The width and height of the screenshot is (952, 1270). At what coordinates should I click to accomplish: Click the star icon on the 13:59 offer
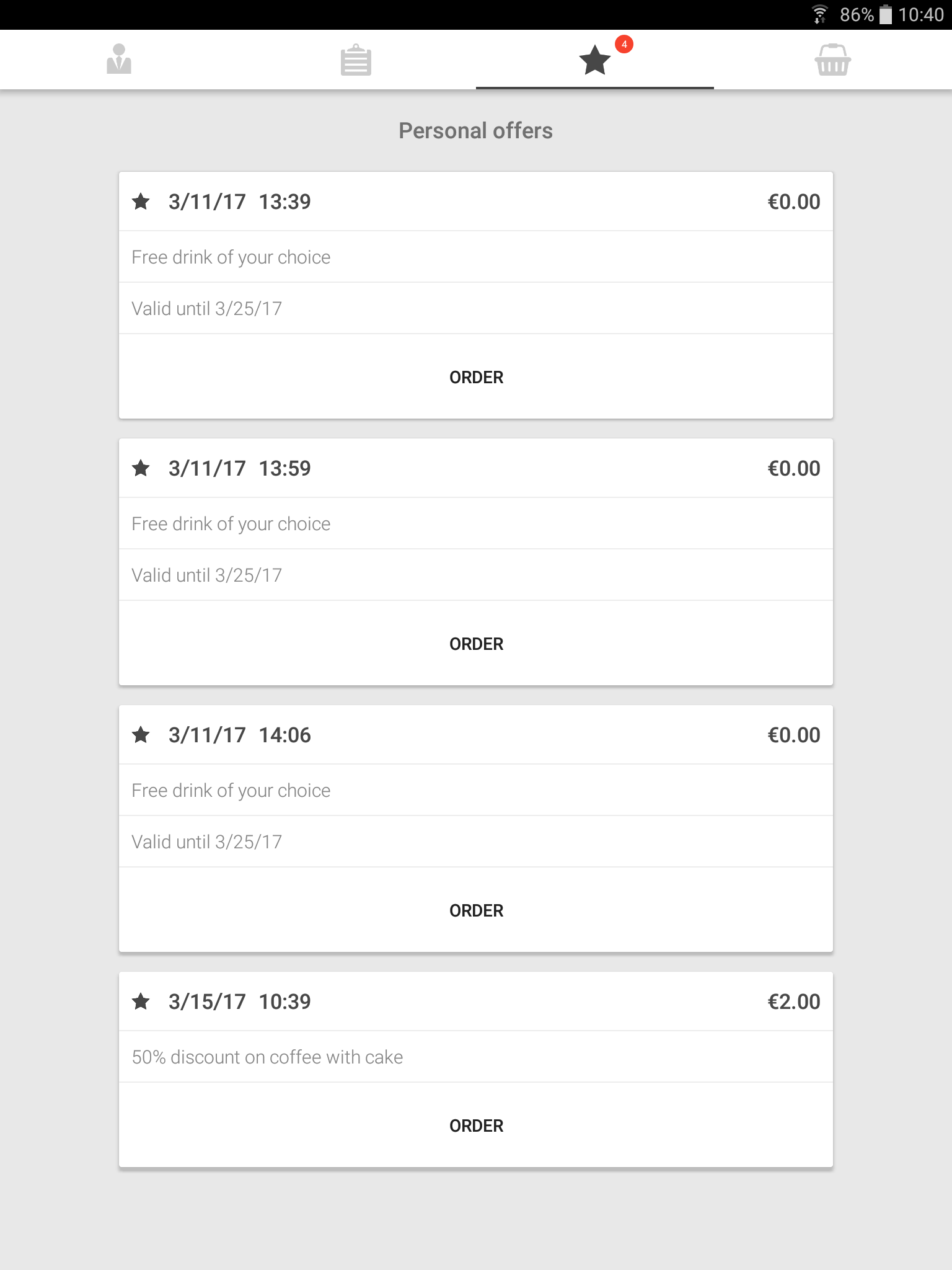(x=141, y=468)
